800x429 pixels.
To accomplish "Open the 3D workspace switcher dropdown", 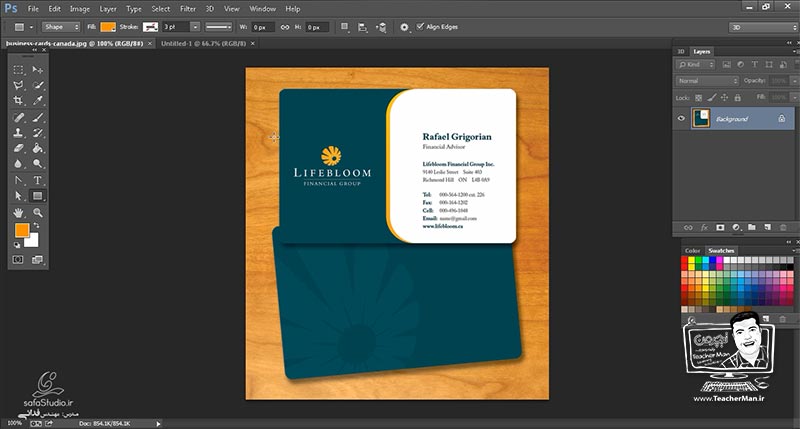I will [x=764, y=27].
